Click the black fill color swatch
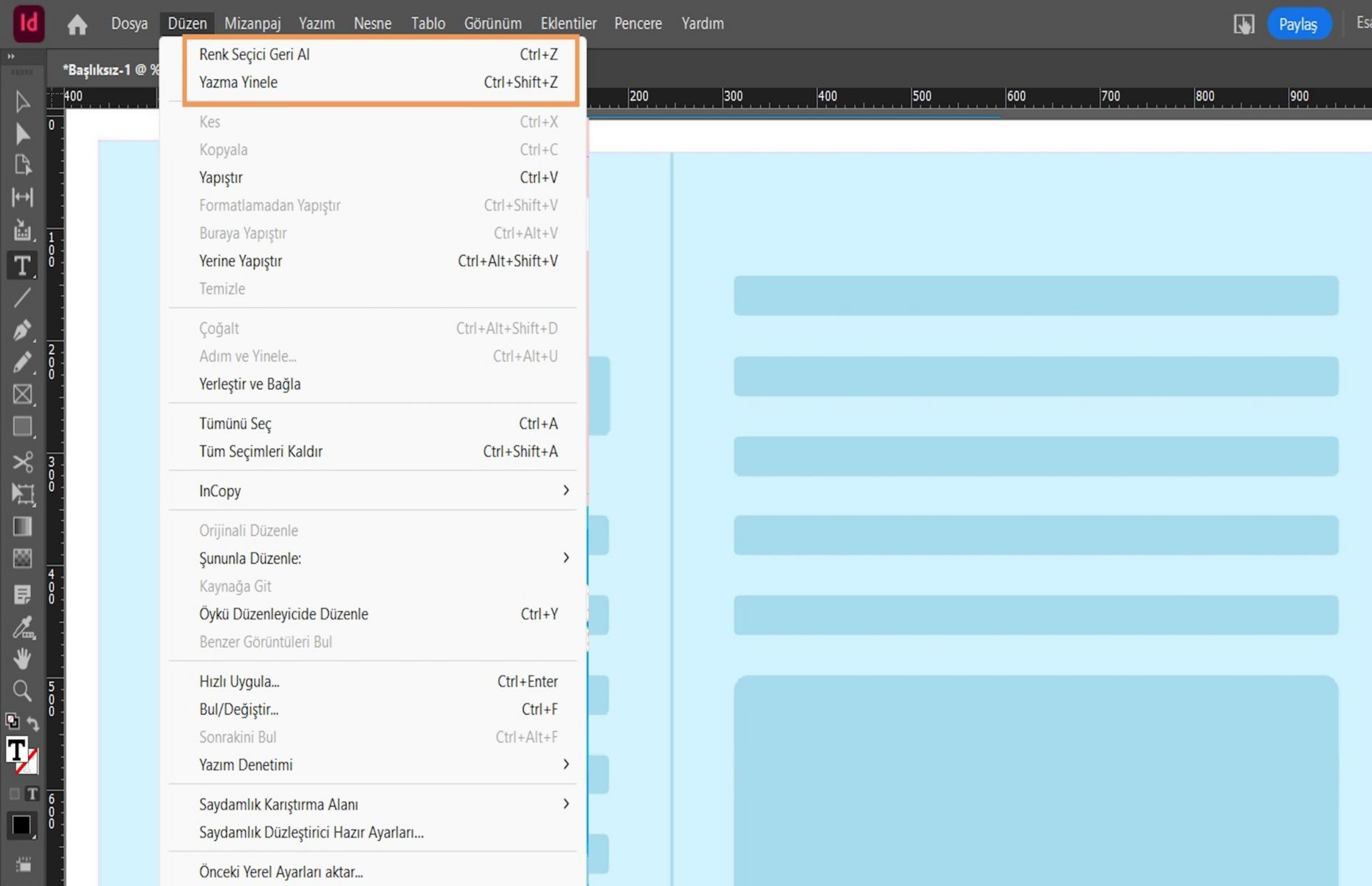 tap(21, 825)
